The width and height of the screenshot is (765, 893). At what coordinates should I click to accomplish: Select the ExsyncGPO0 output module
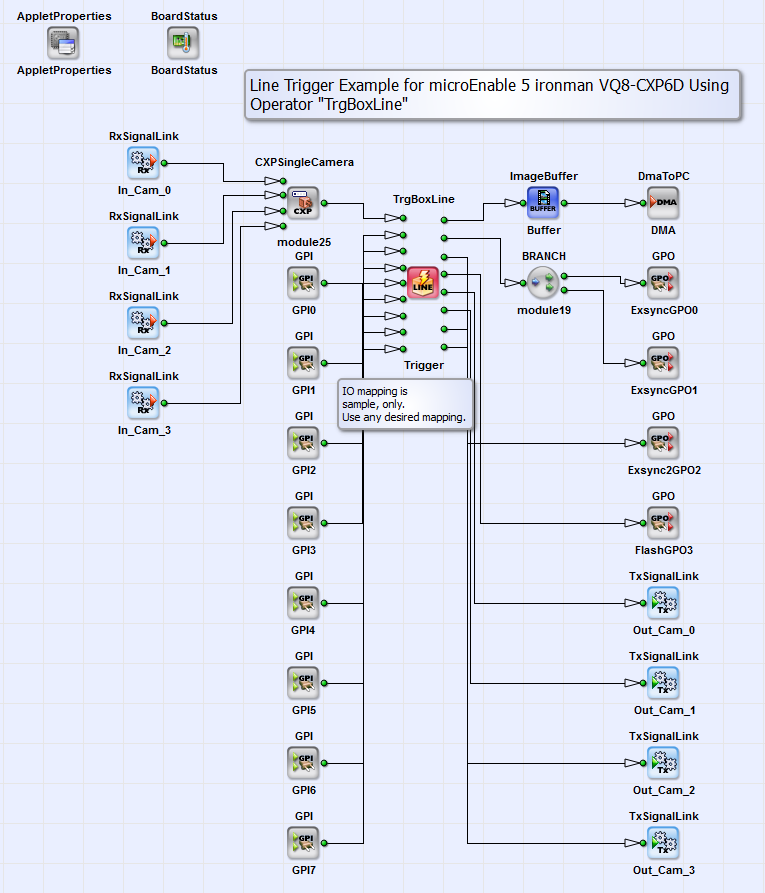[663, 283]
